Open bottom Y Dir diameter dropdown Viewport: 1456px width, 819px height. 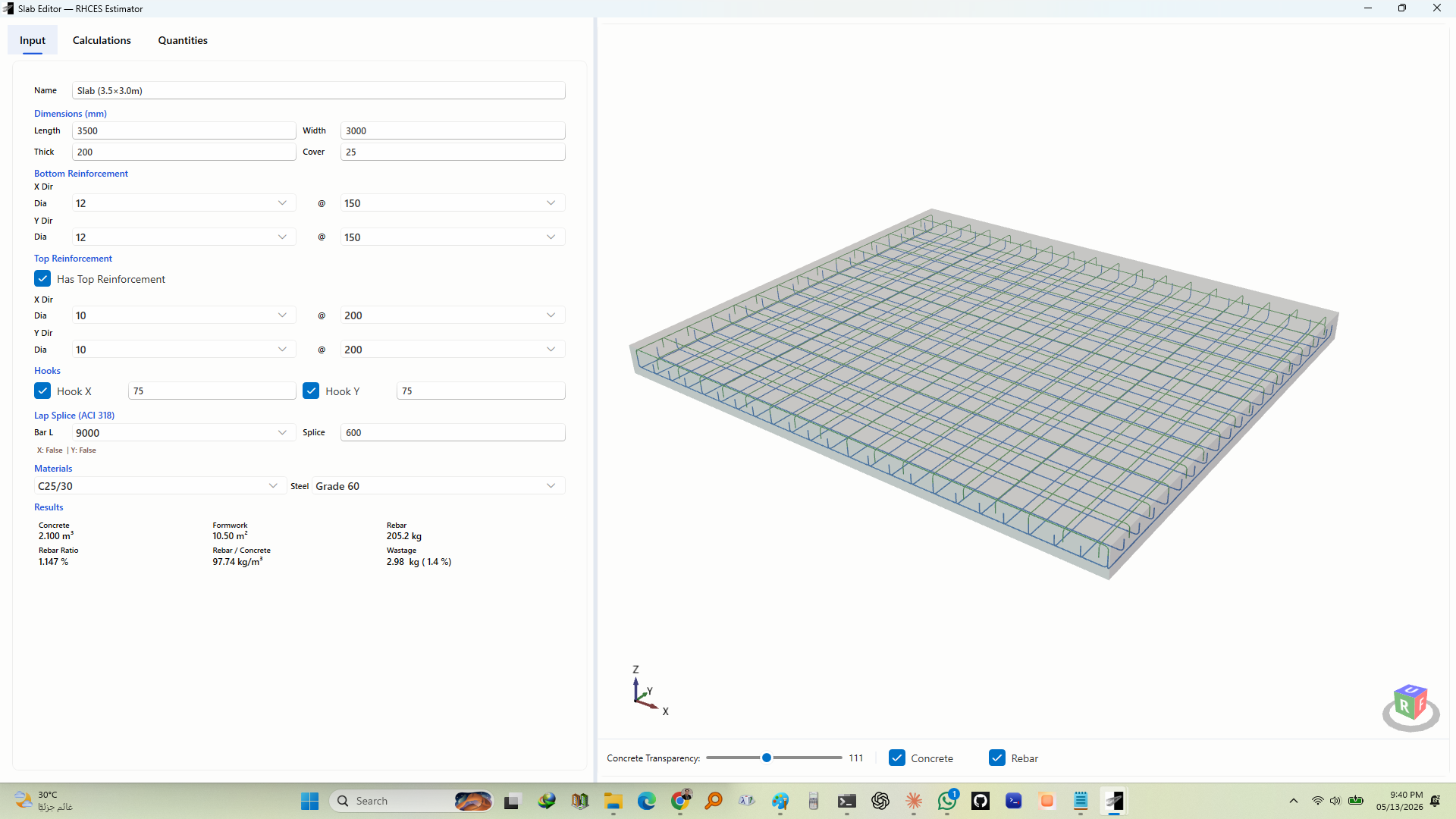pos(184,237)
